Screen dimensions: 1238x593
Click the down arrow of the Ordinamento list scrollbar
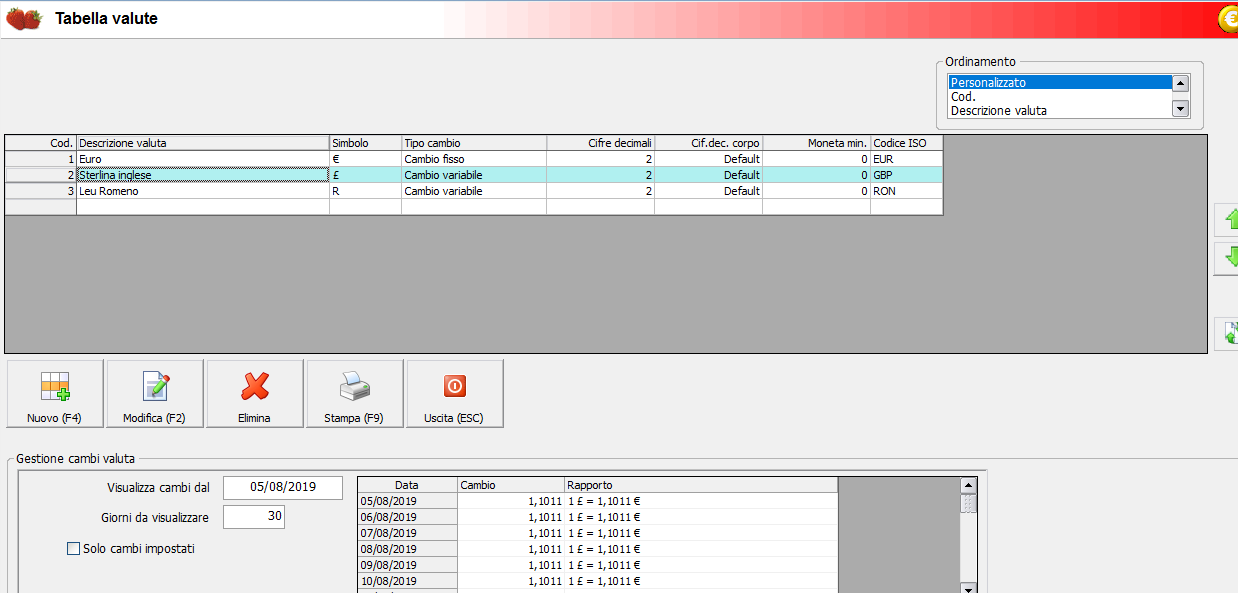1180,109
